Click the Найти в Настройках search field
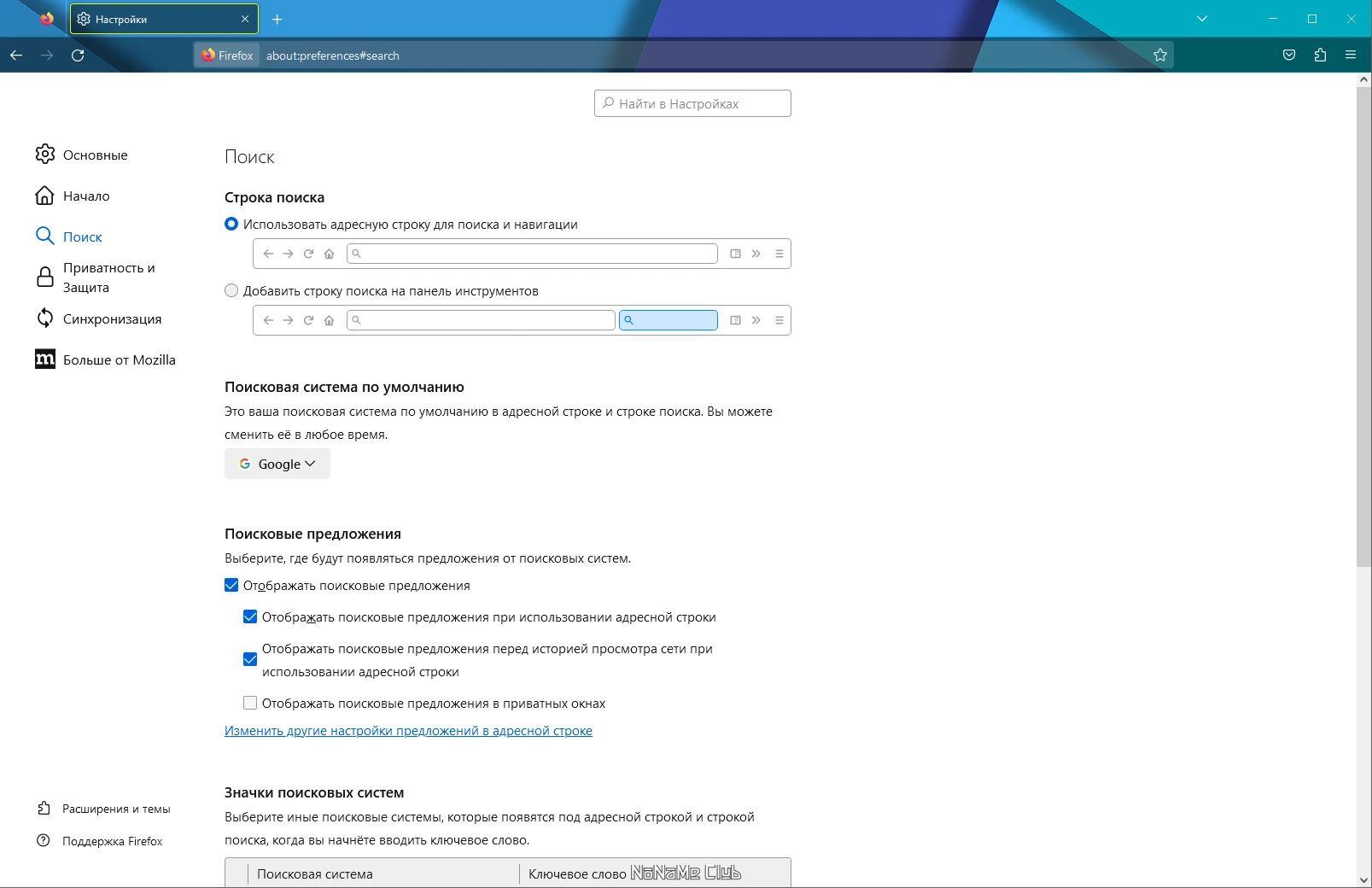The width and height of the screenshot is (1372, 888). tap(692, 103)
